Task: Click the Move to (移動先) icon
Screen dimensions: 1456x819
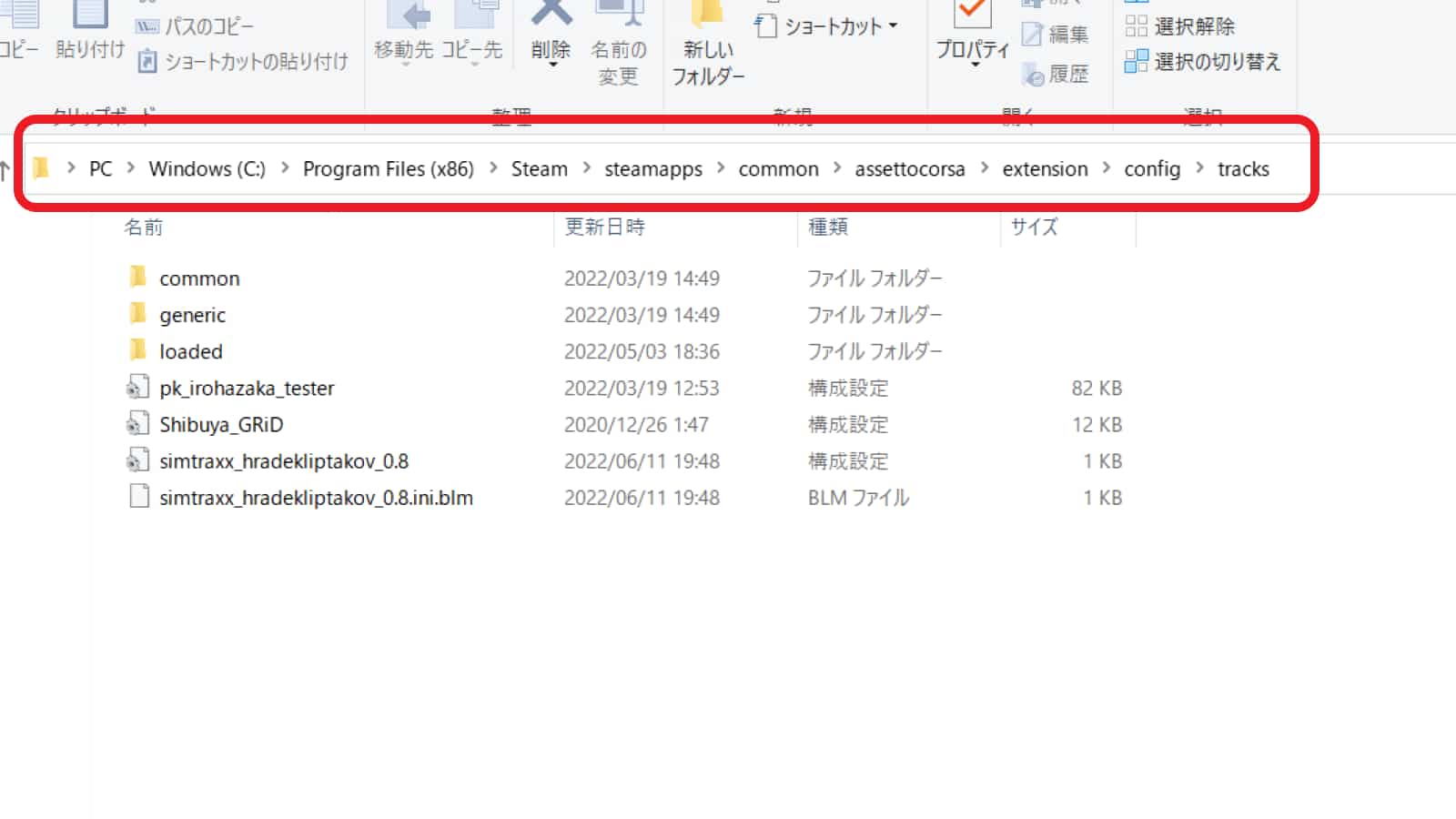Action: coord(404,16)
